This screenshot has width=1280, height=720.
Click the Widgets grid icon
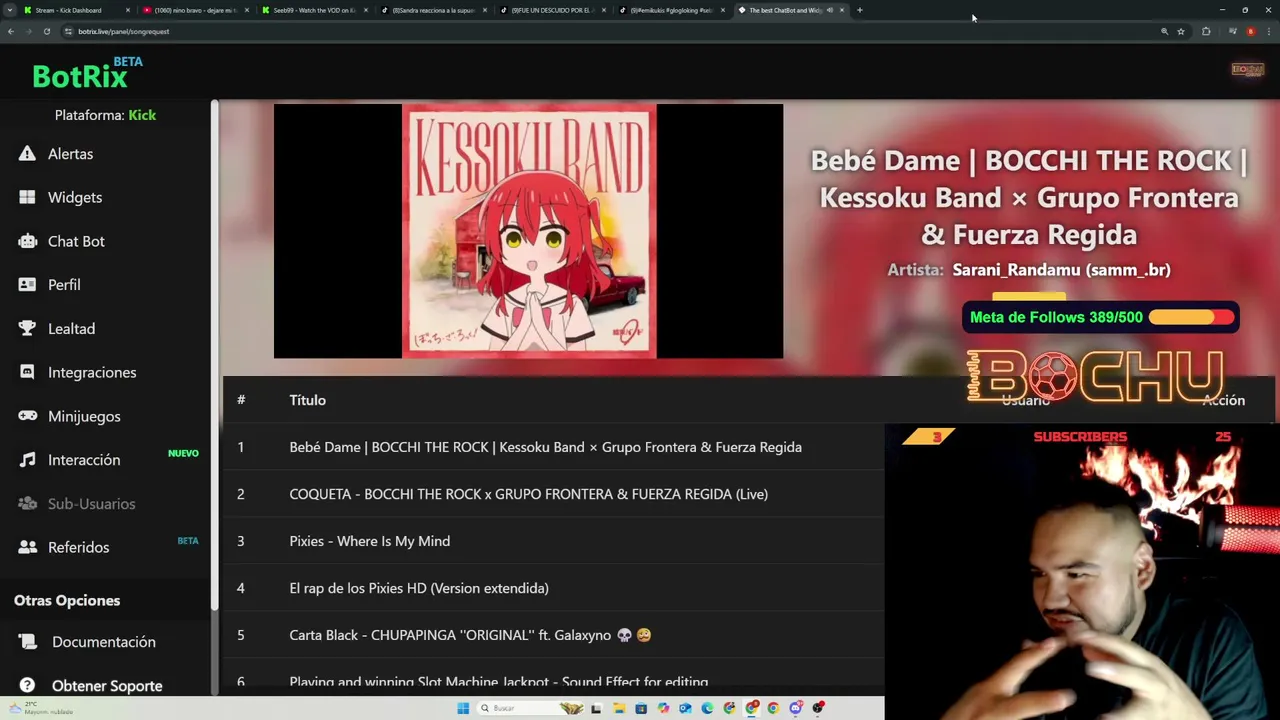click(27, 197)
